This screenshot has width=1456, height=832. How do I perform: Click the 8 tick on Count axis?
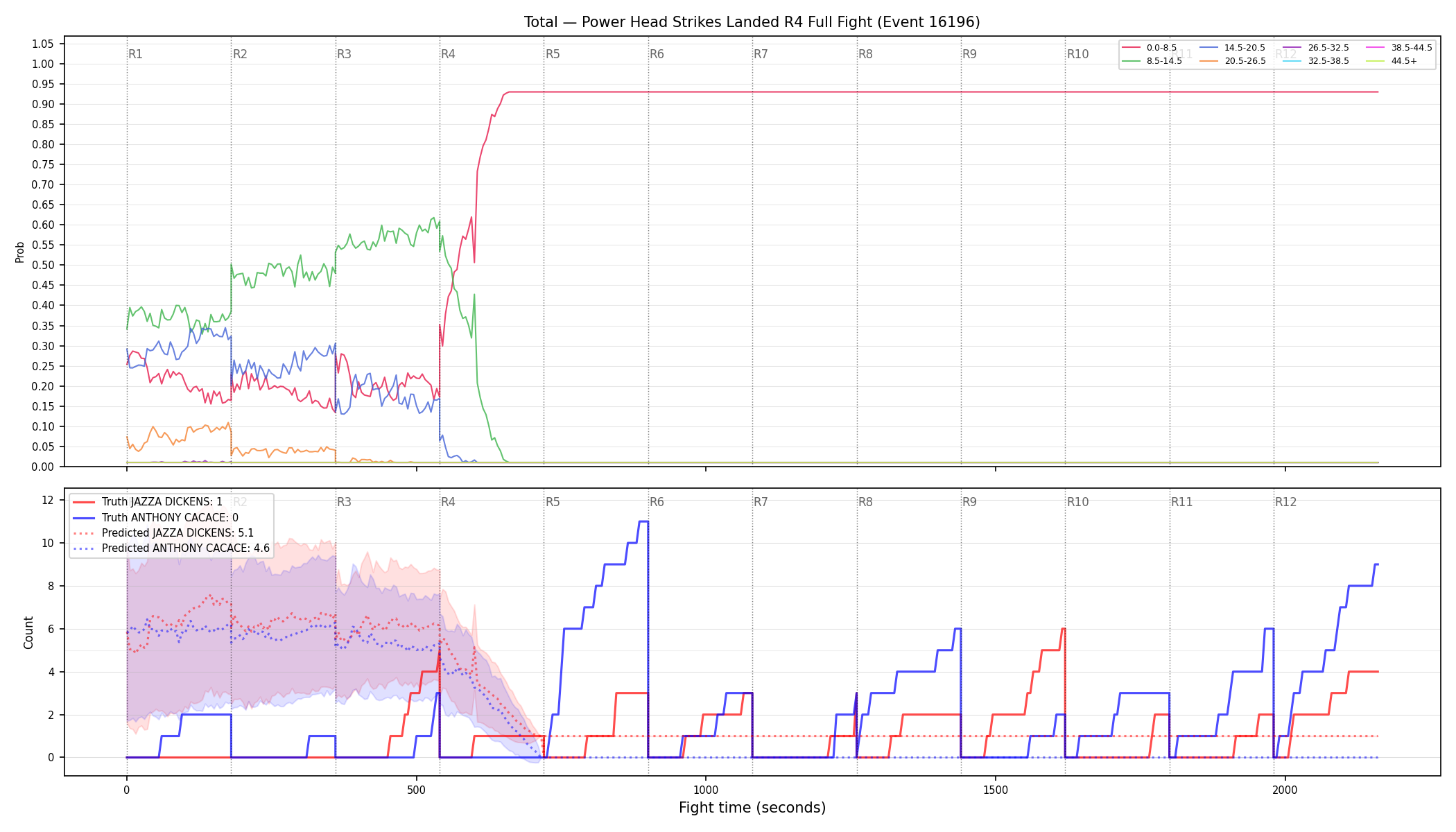(x=51, y=586)
